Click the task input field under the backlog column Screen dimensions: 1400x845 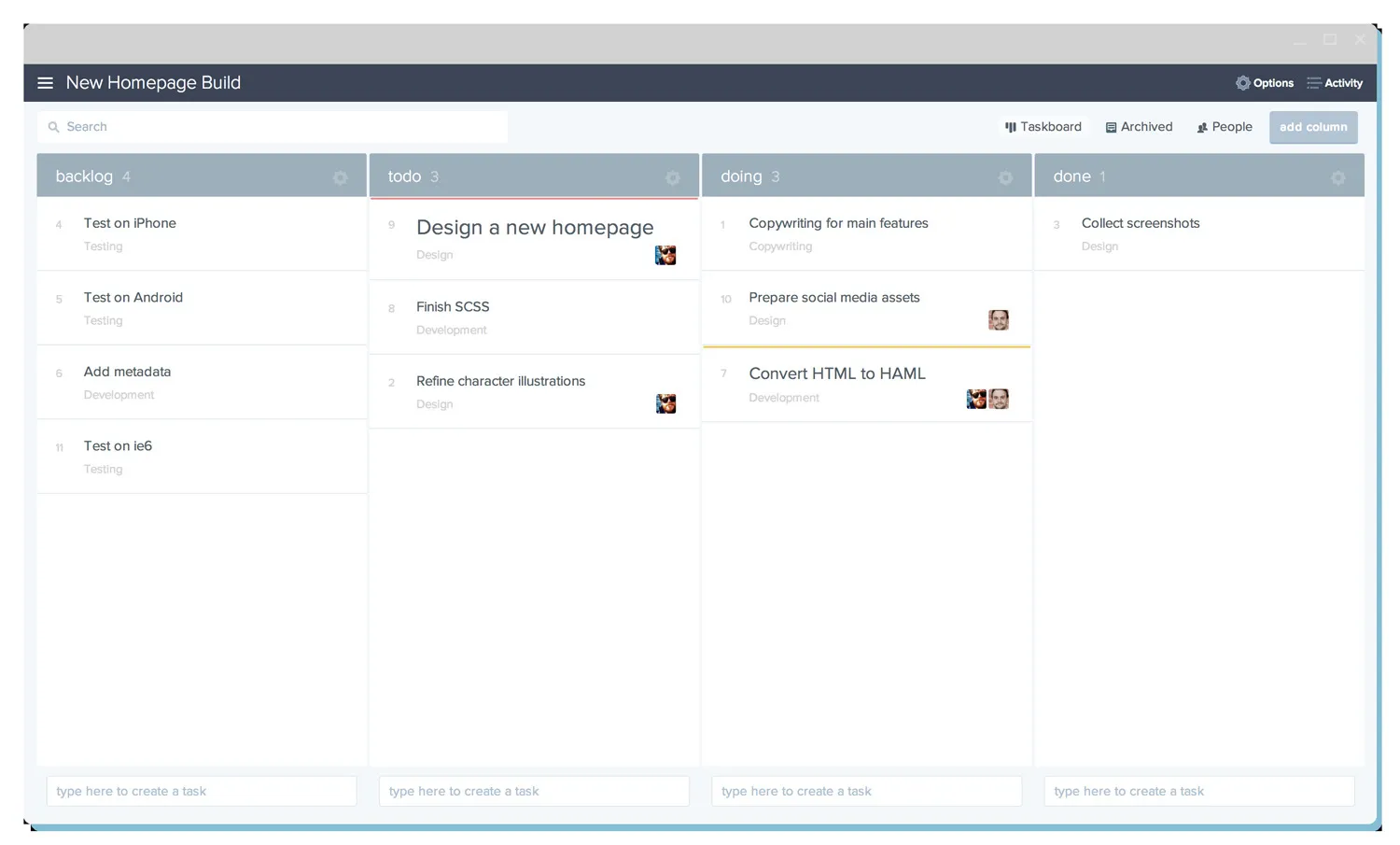pos(201,791)
